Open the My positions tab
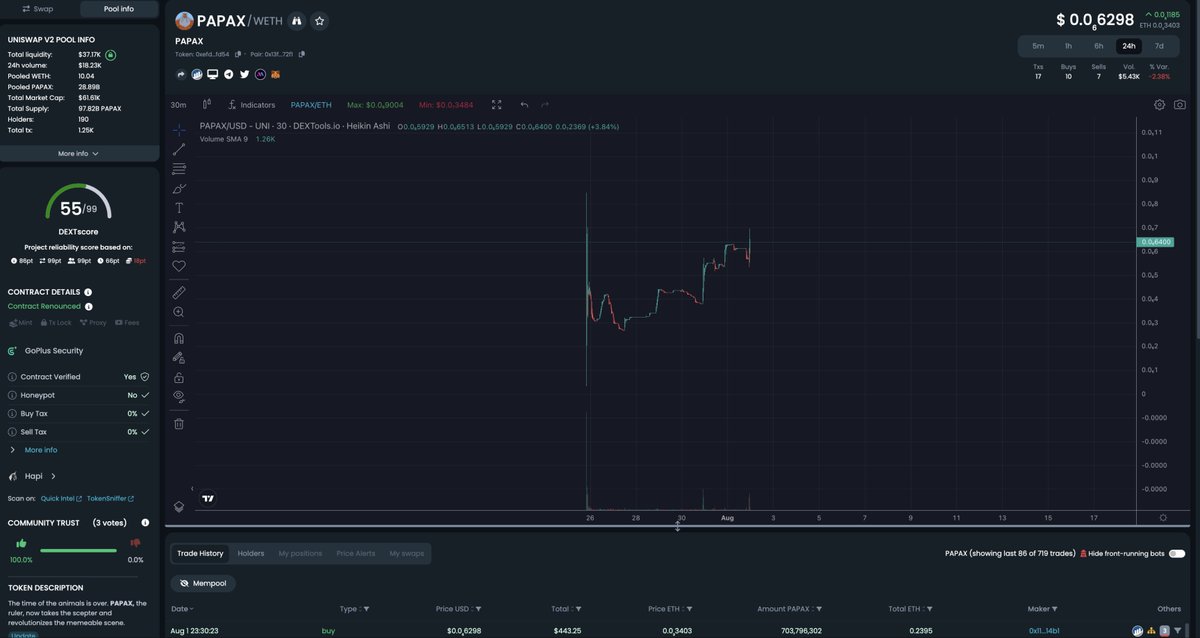Screen dimensions: 1200x638 [301, 553]
